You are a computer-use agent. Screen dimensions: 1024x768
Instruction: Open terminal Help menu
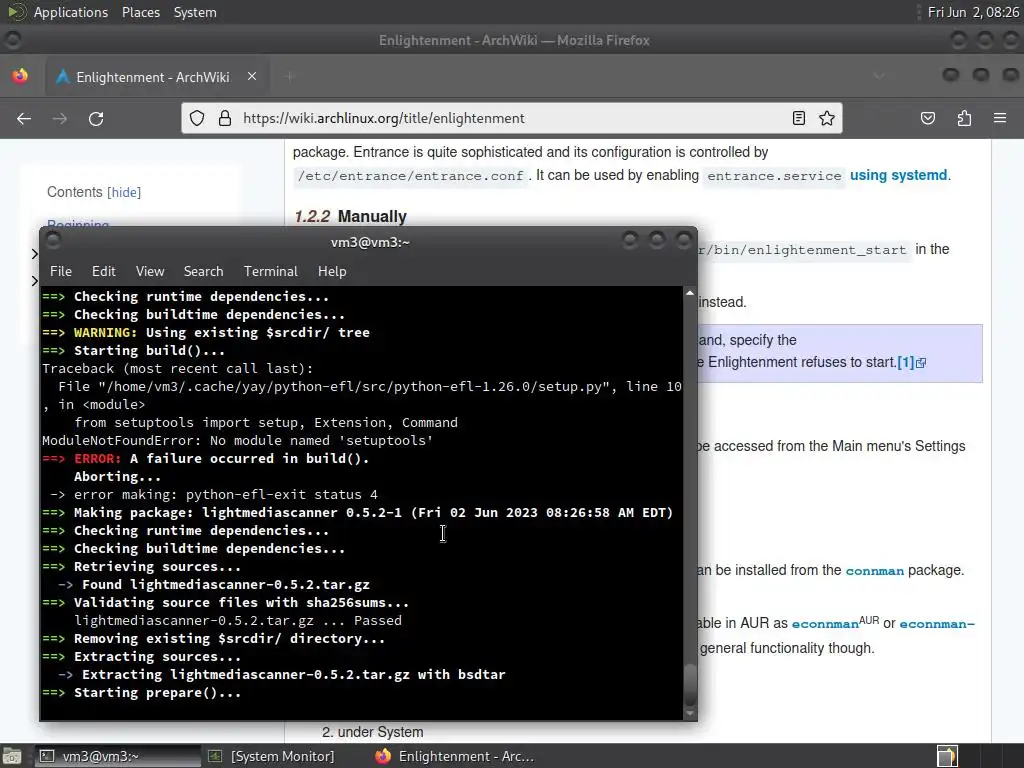coord(332,271)
